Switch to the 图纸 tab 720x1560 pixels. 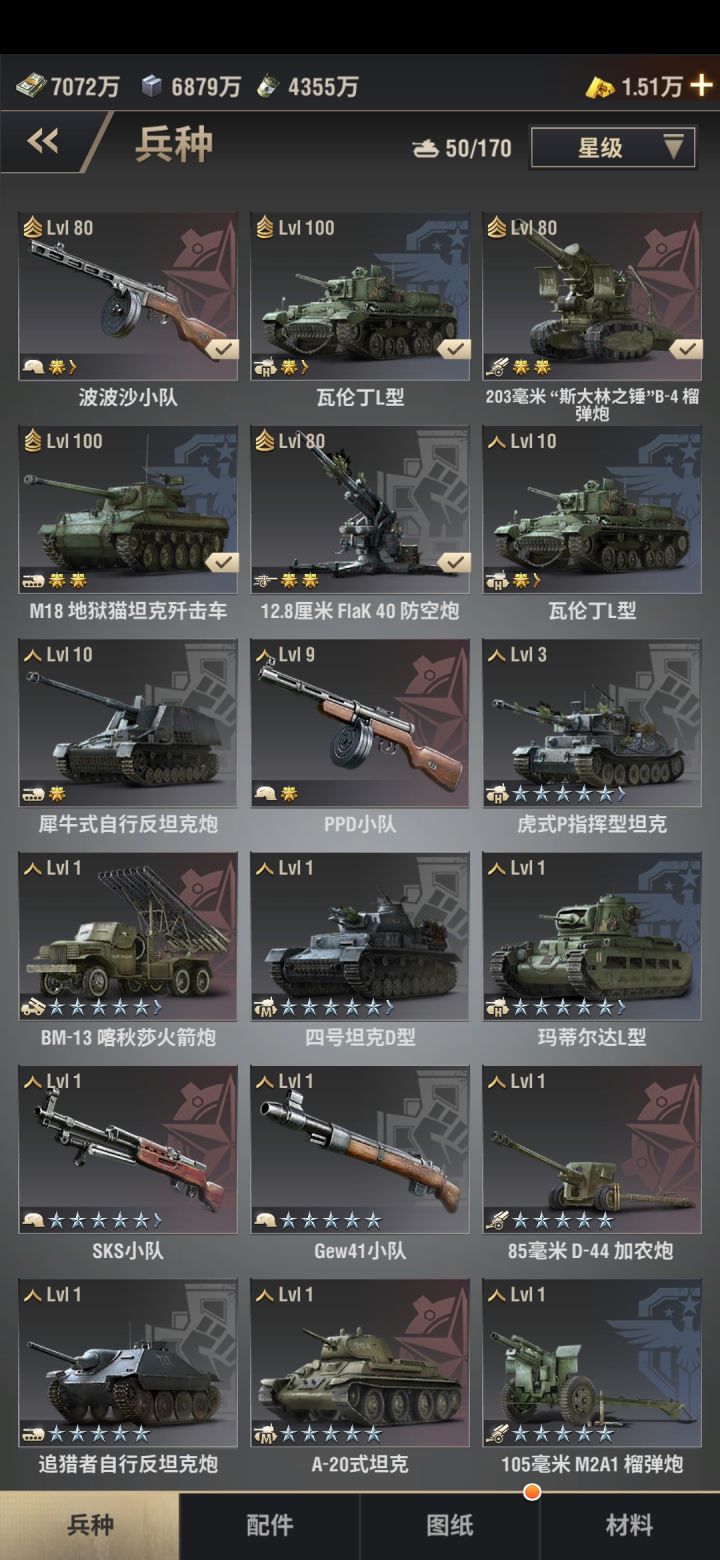click(x=450, y=1525)
